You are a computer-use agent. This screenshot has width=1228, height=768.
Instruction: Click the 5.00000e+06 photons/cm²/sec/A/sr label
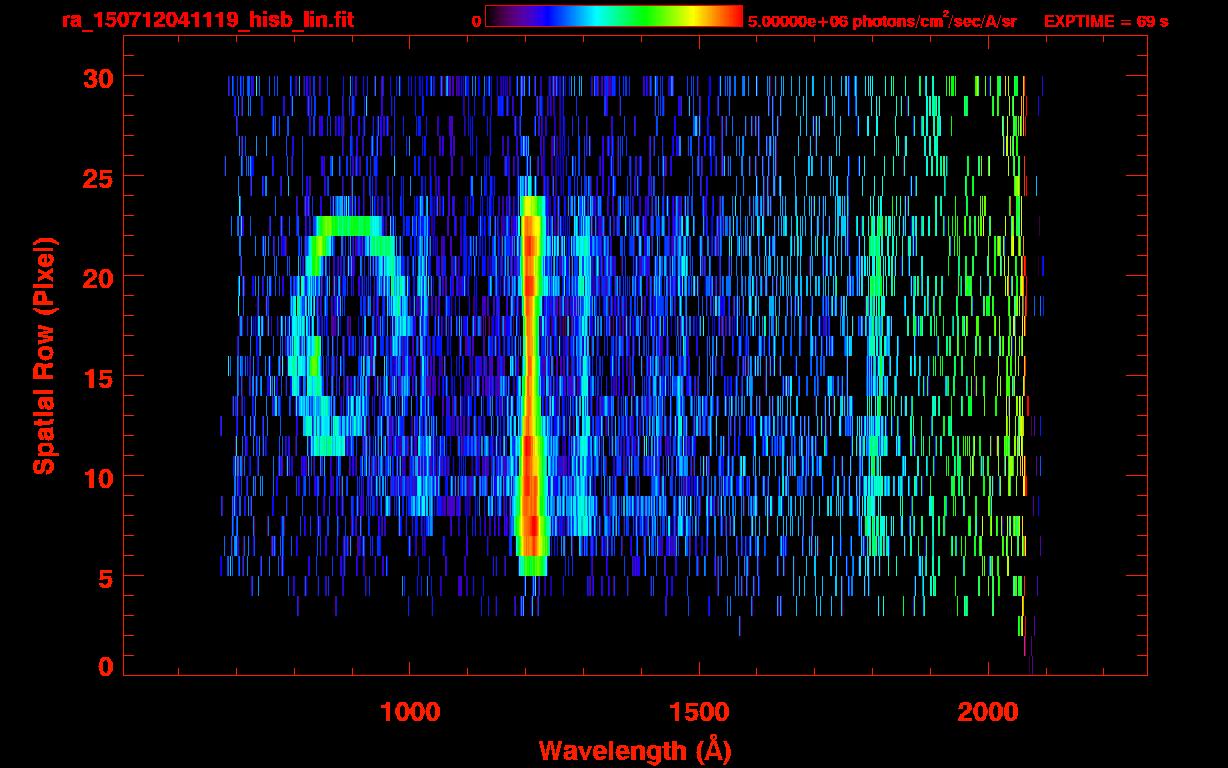(x=882, y=20)
